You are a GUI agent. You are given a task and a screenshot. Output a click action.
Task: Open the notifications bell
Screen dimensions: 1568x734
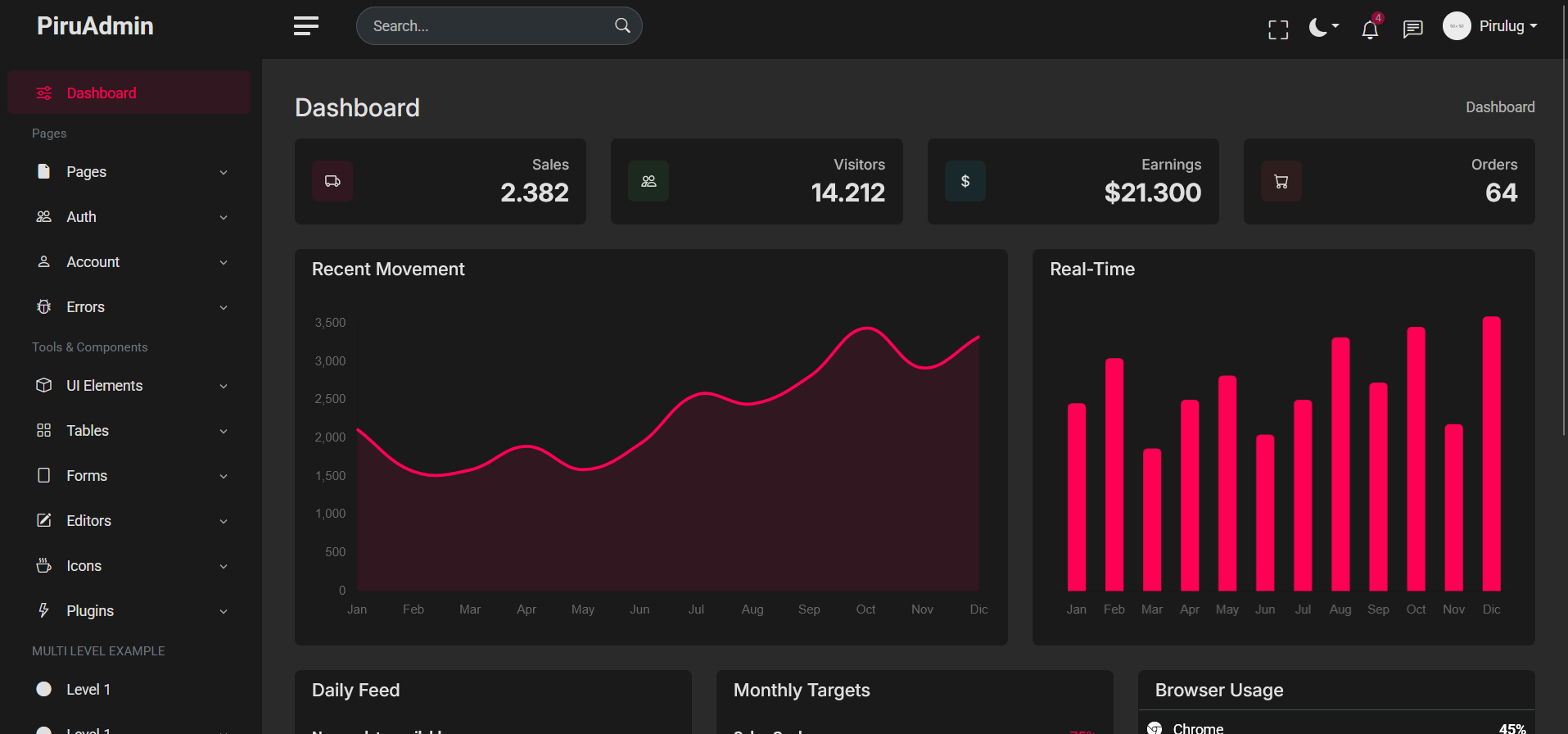1370,29
